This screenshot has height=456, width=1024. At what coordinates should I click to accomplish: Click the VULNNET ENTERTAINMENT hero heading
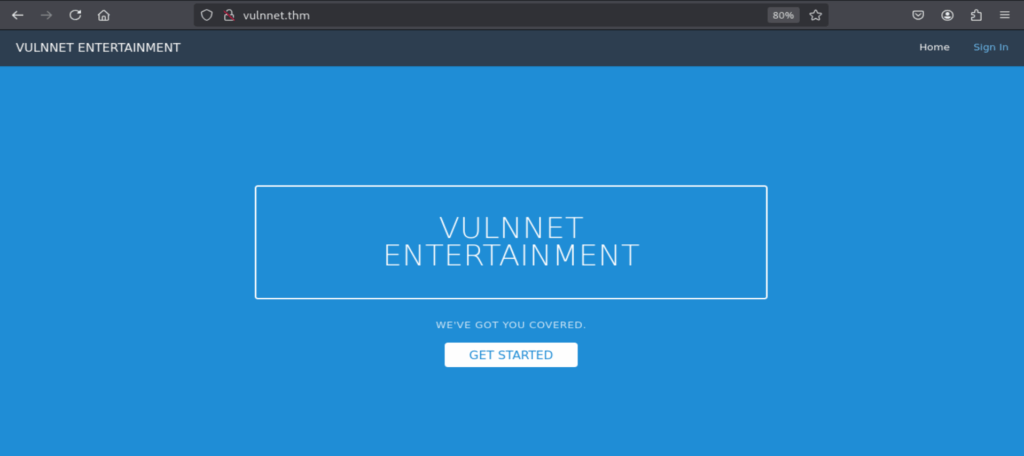tap(511, 242)
